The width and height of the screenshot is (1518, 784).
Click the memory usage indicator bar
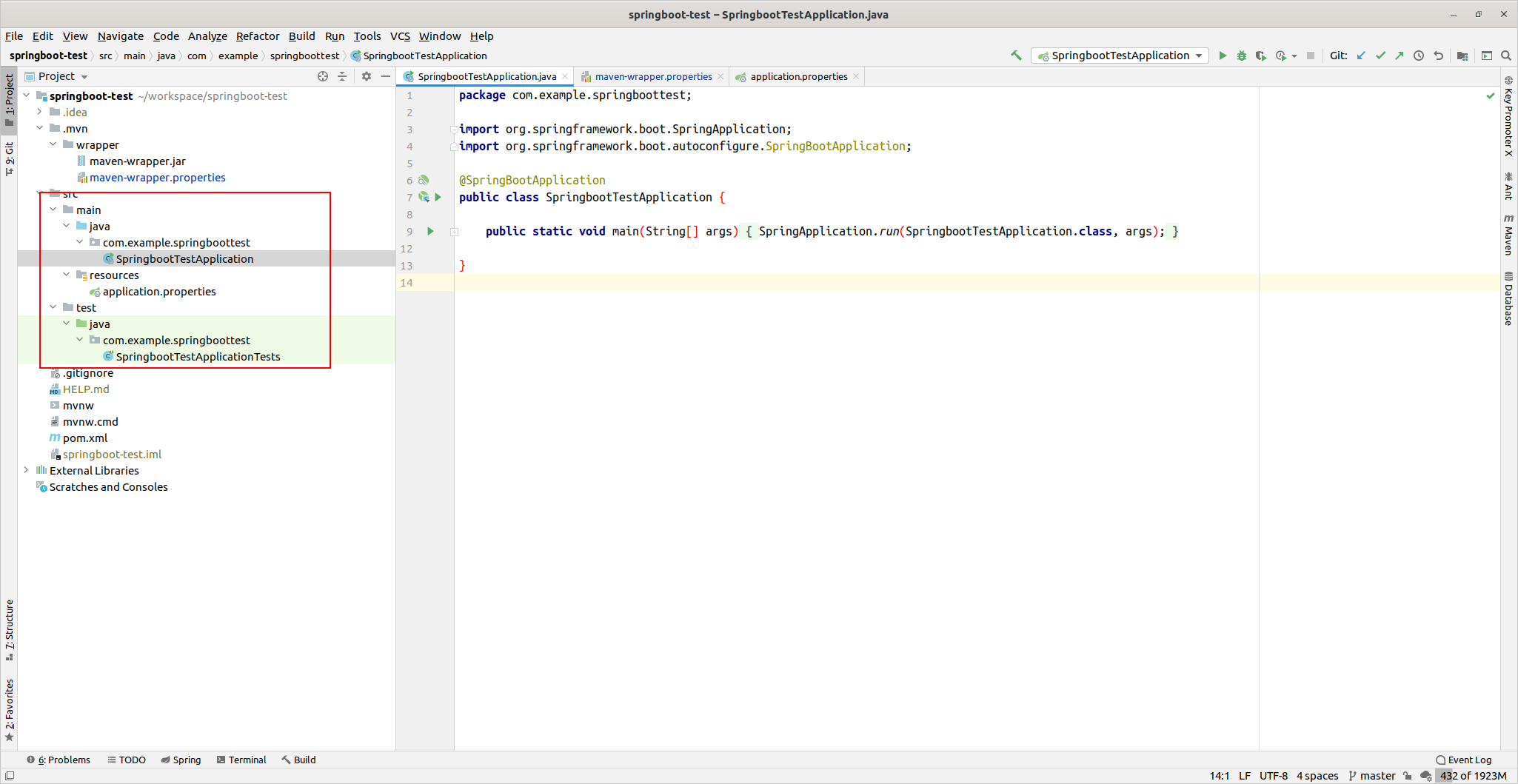pyautogui.click(x=1473, y=776)
